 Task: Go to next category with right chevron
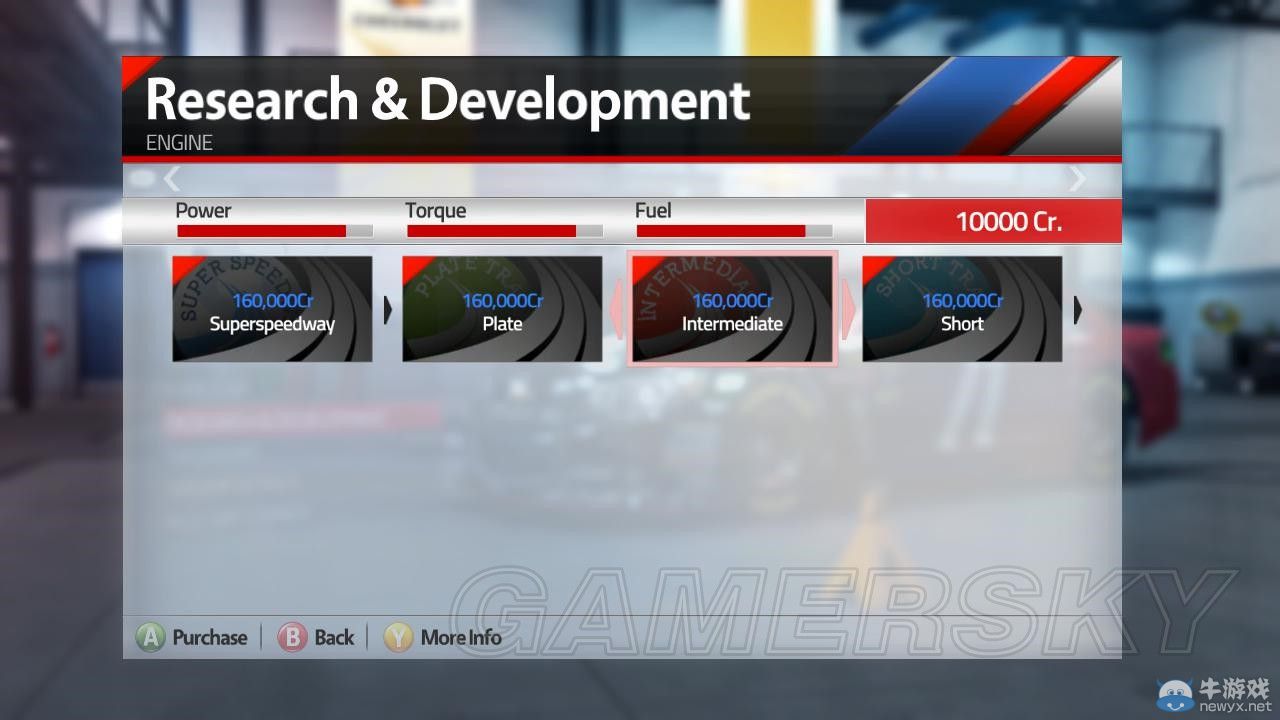1076,179
